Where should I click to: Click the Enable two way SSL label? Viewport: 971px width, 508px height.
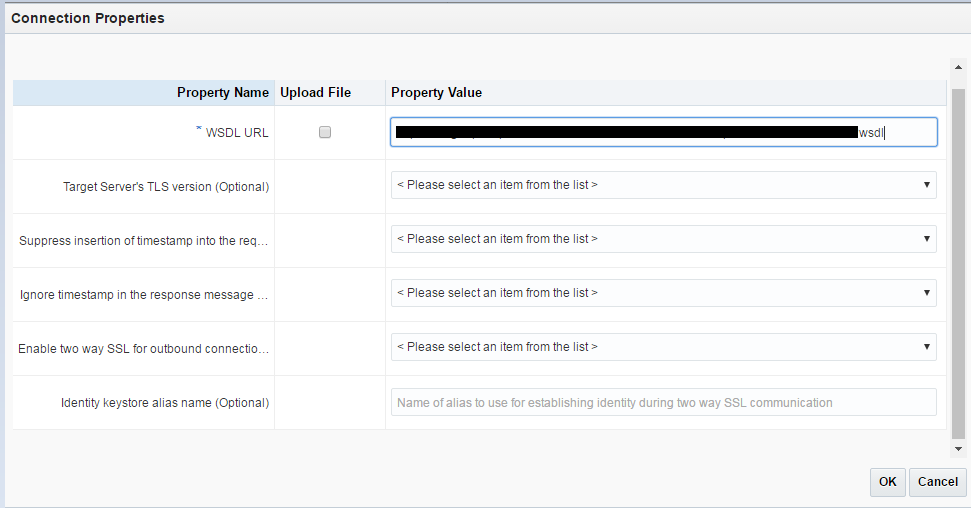tap(144, 349)
